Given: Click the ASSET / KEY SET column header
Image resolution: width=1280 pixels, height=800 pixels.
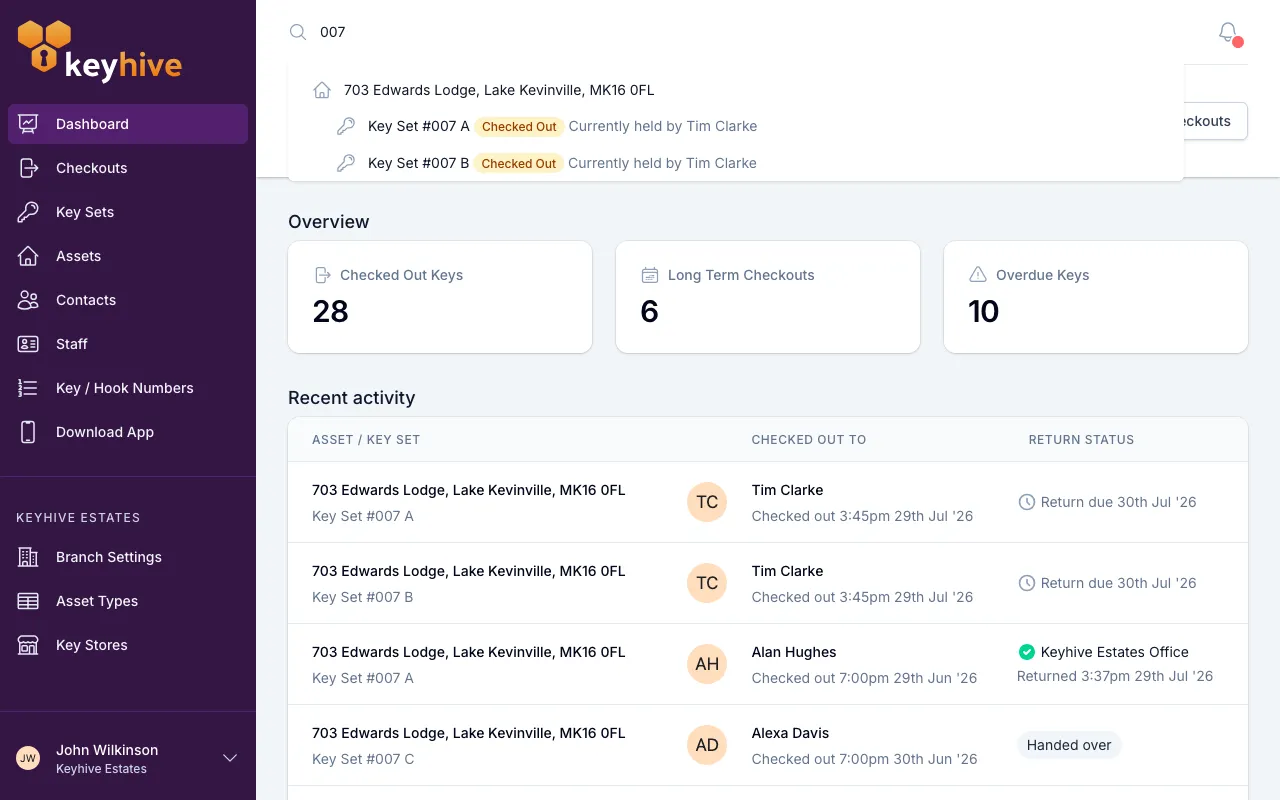Looking at the screenshot, I should [x=366, y=440].
